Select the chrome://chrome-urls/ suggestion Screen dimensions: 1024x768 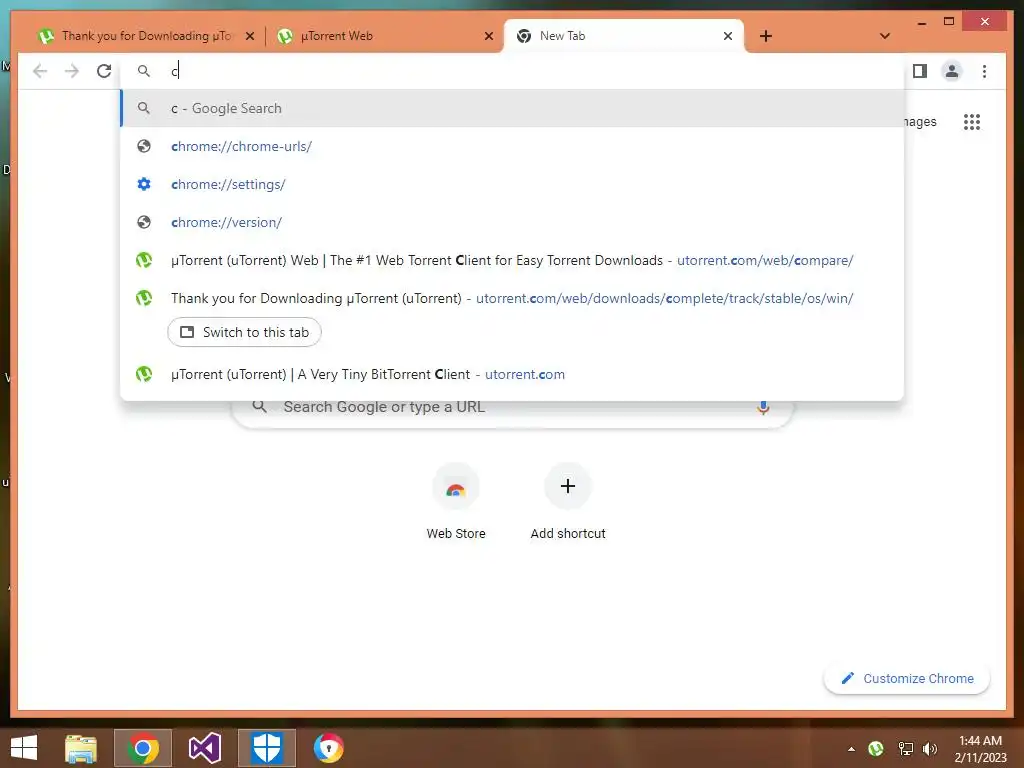pyautogui.click(x=512, y=146)
